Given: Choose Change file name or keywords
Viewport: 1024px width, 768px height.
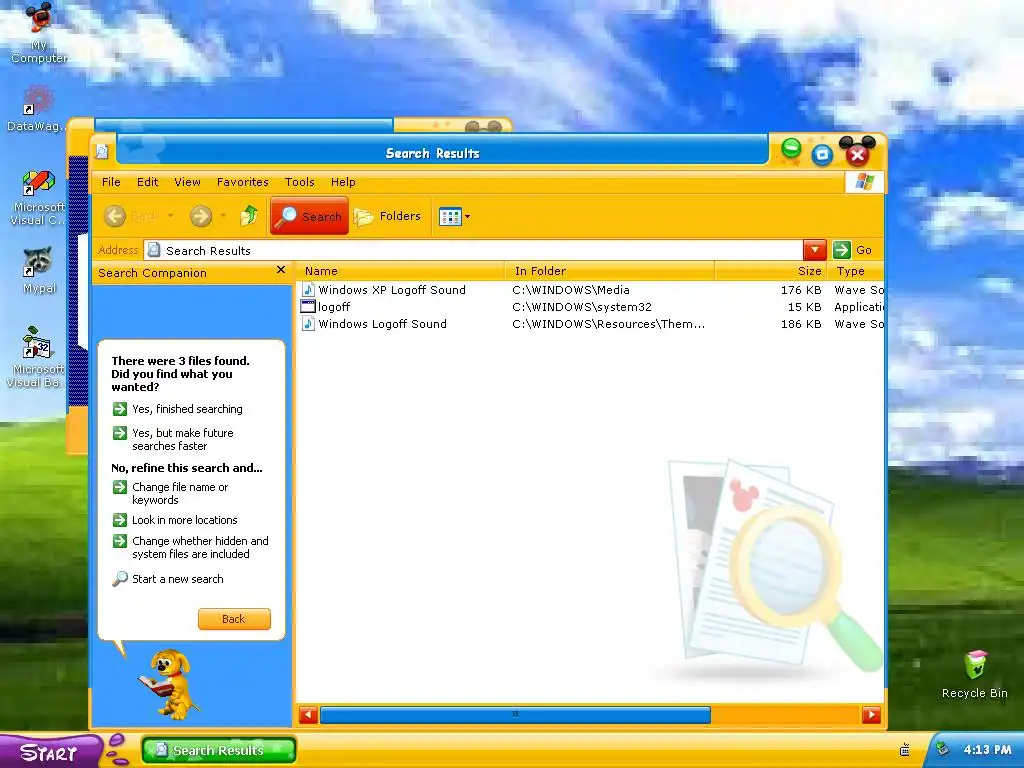Looking at the screenshot, I should tap(170, 494).
